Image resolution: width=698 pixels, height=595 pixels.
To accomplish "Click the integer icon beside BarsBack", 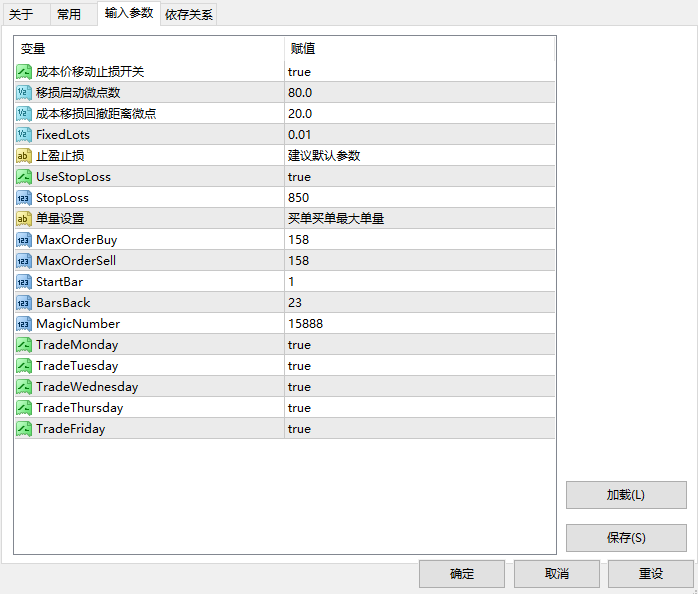I will click(24, 303).
